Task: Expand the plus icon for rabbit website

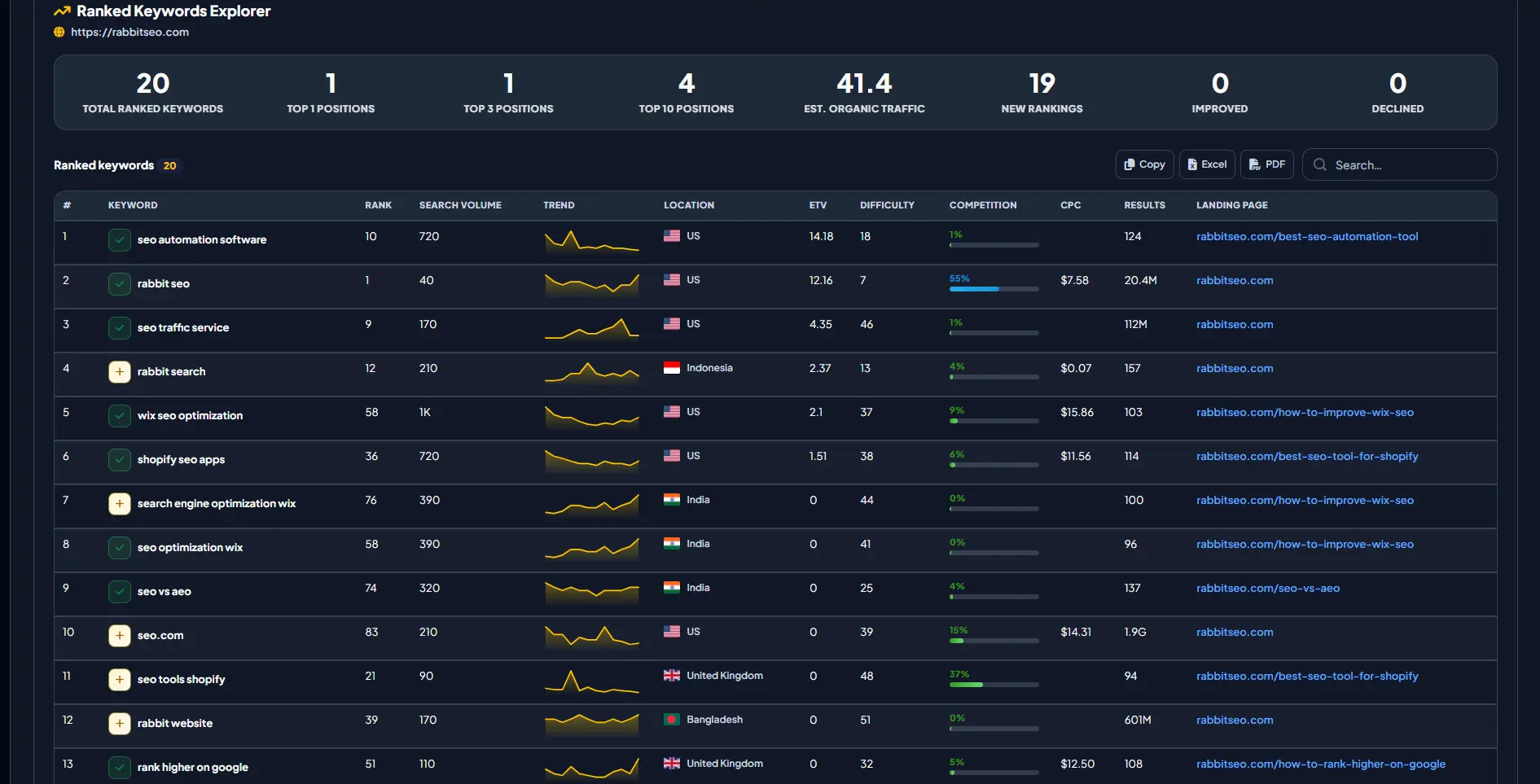Action: [120, 724]
